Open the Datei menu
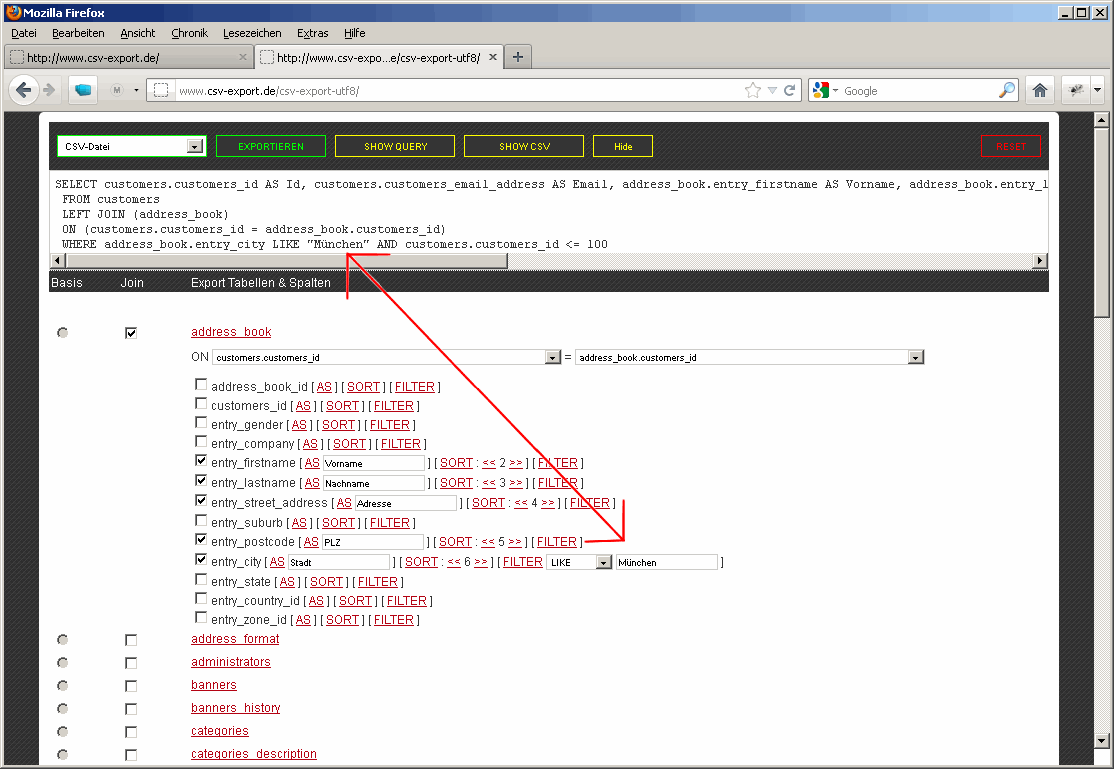This screenshot has height=769, width=1114. [x=24, y=33]
